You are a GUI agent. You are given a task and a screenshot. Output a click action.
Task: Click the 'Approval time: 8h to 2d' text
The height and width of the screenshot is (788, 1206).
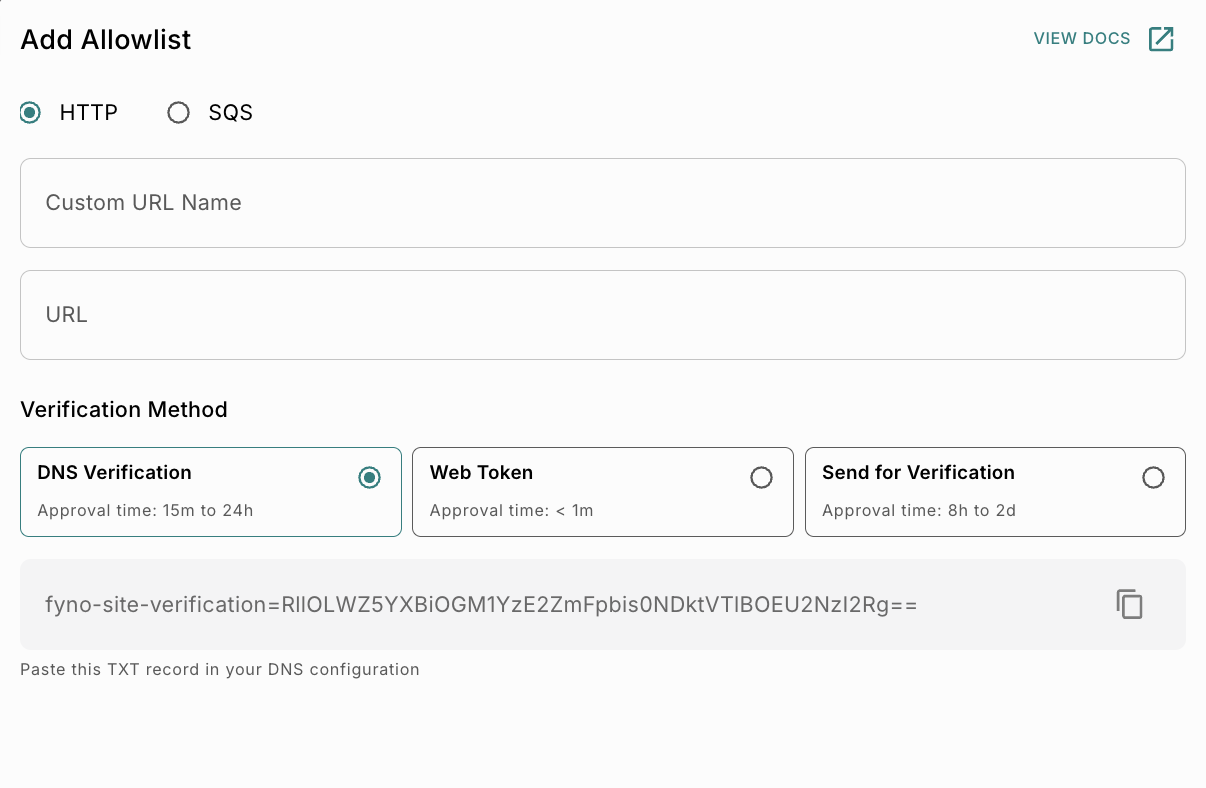(x=918, y=511)
